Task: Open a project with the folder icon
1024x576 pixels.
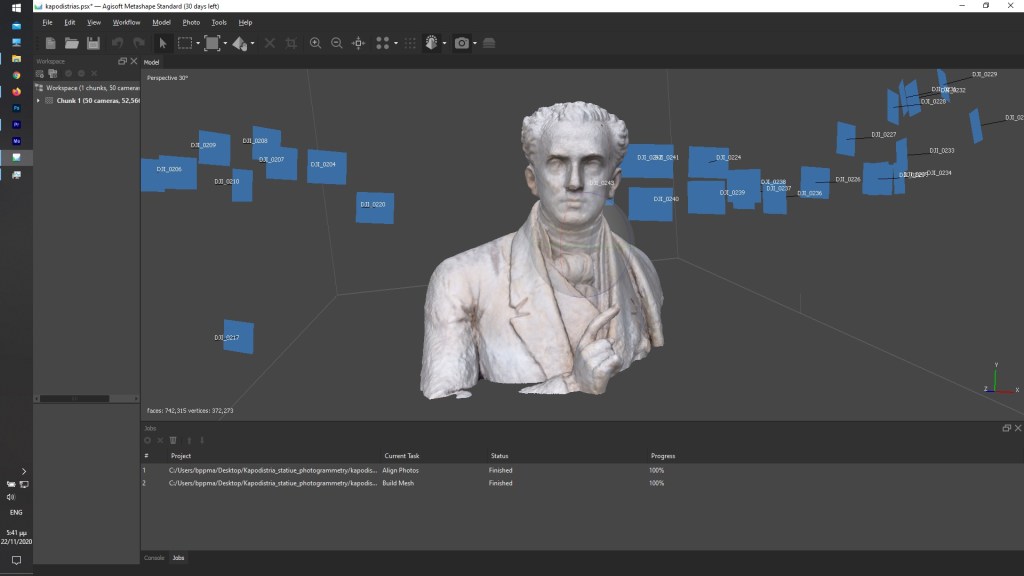Action: [x=72, y=43]
